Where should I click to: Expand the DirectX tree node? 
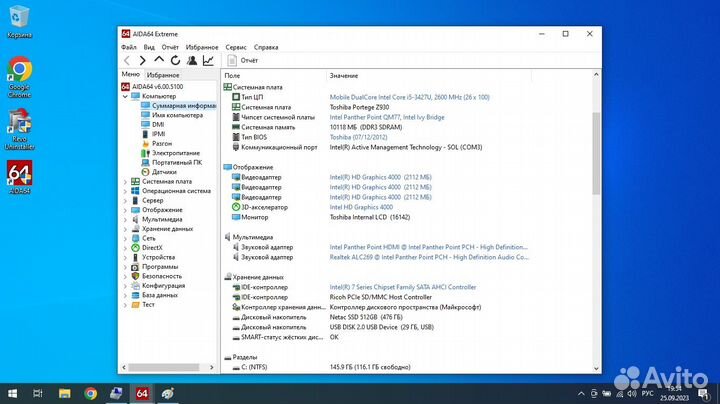click(x=125, y=248)
